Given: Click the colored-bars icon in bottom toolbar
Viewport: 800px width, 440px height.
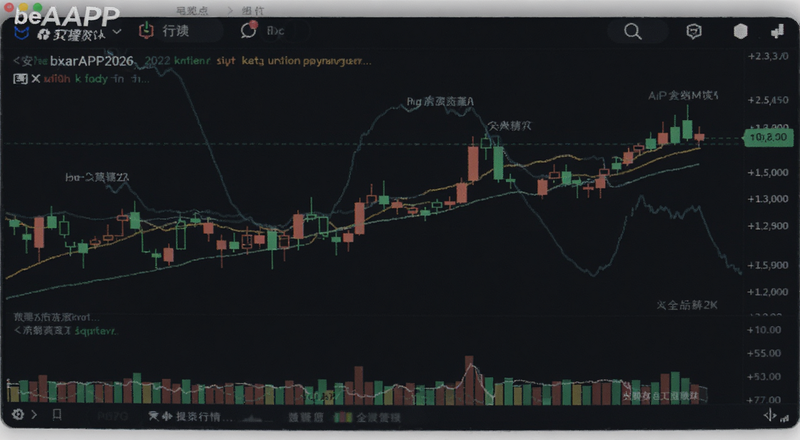Looking at the screenshot, I should coord(342,418).
